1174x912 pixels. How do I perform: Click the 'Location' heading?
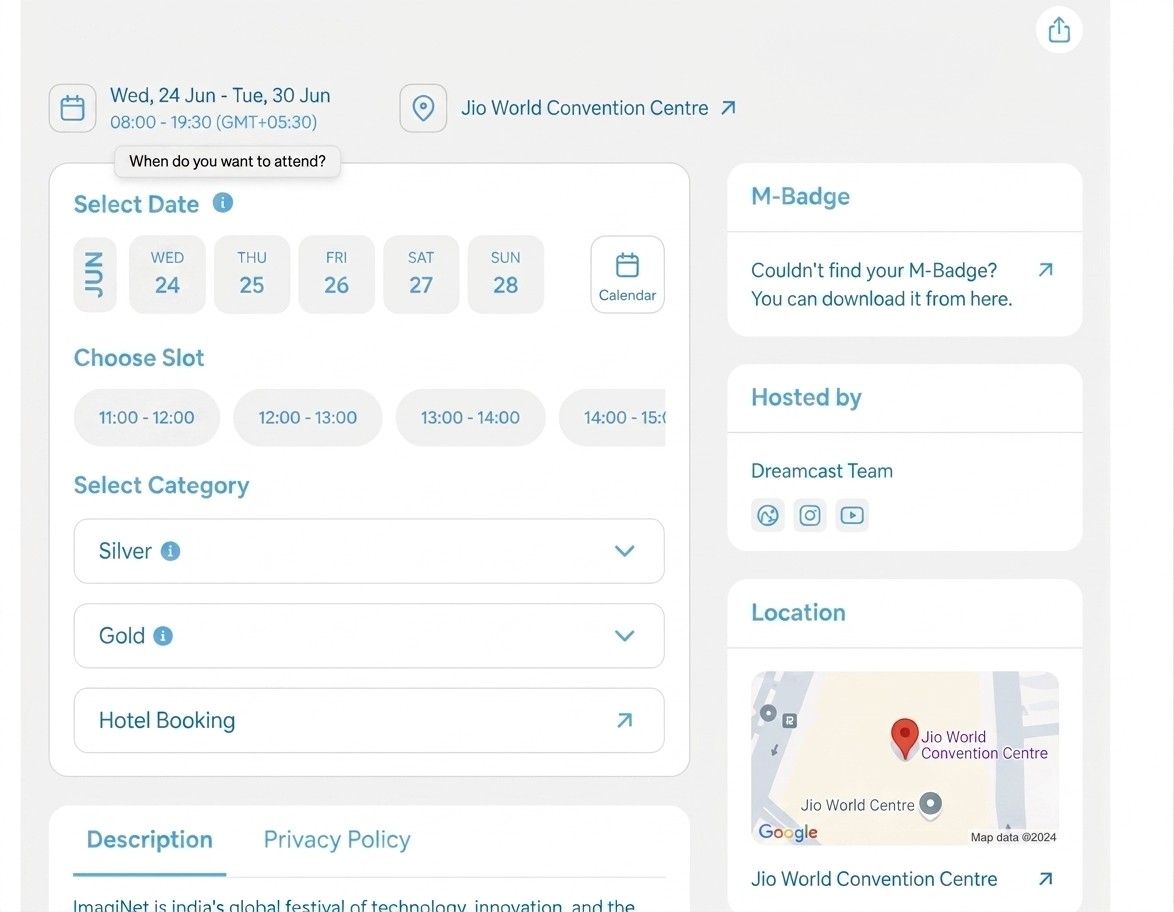click(798, 612)
